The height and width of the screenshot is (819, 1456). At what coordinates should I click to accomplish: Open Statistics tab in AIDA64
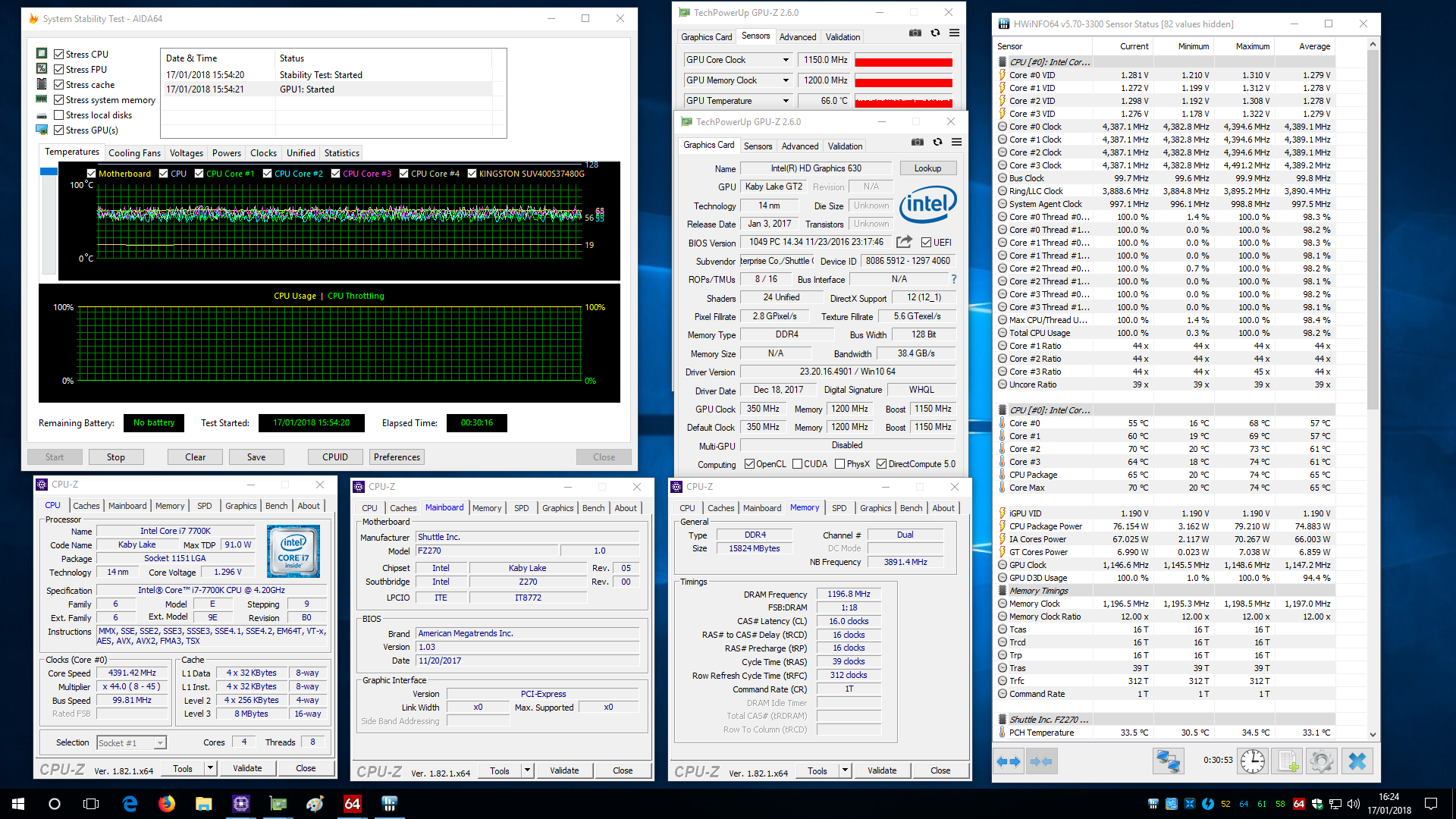(x=341, y=152)
